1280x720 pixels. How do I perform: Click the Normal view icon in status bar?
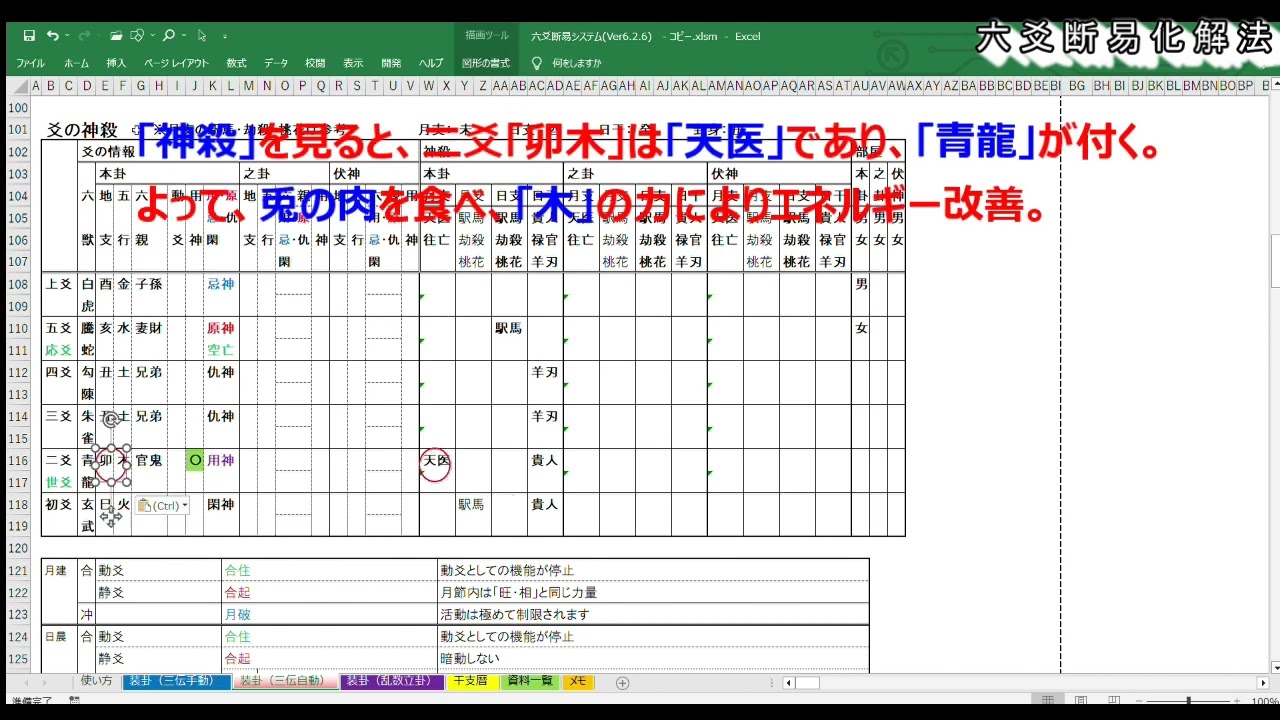click(1047, 701)
